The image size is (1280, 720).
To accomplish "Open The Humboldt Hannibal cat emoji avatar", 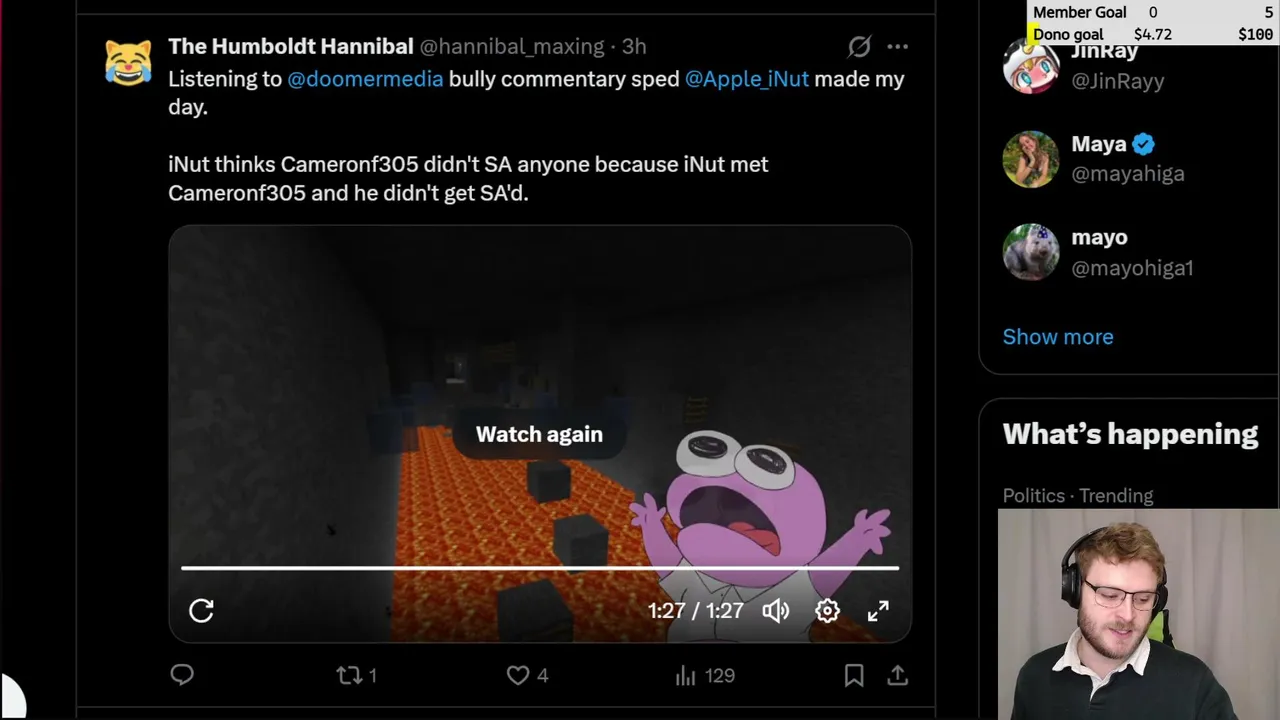I will point(129,63).
